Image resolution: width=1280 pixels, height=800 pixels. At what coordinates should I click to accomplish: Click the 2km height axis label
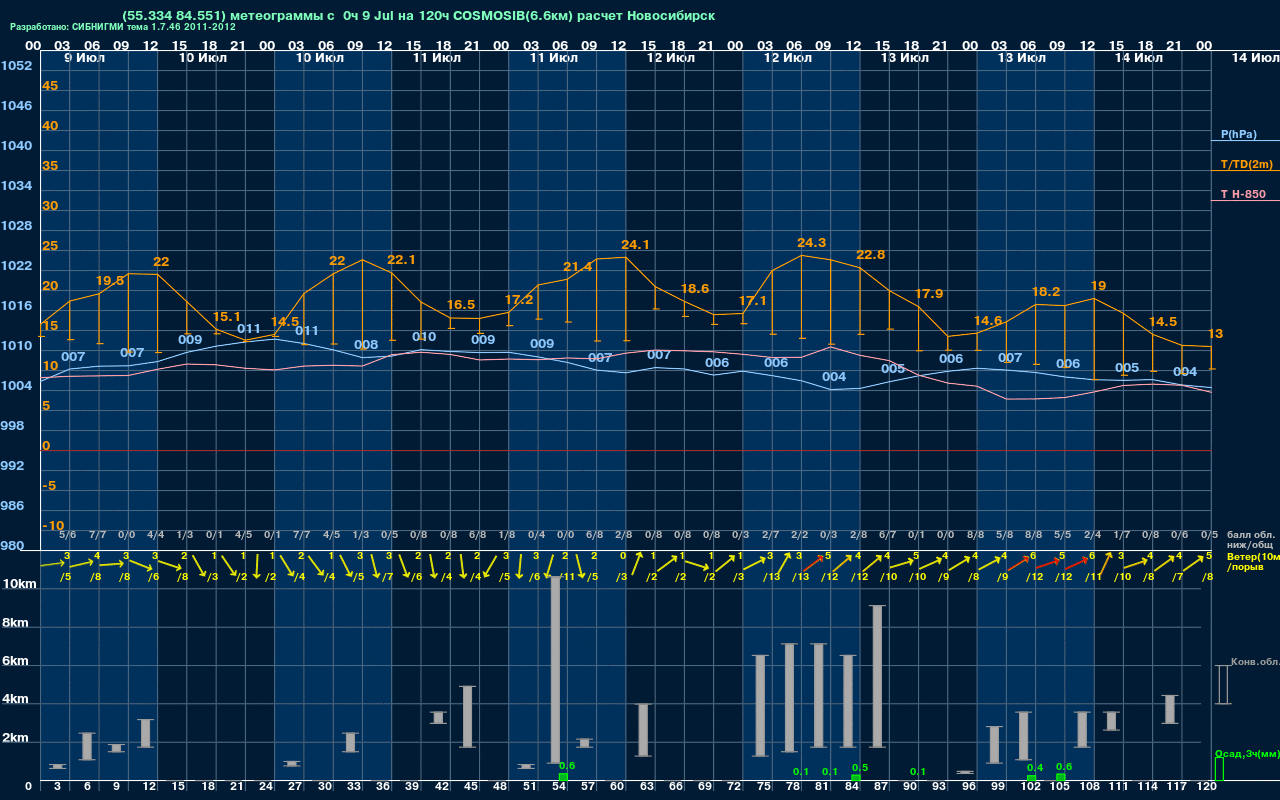tap(15, 739)
